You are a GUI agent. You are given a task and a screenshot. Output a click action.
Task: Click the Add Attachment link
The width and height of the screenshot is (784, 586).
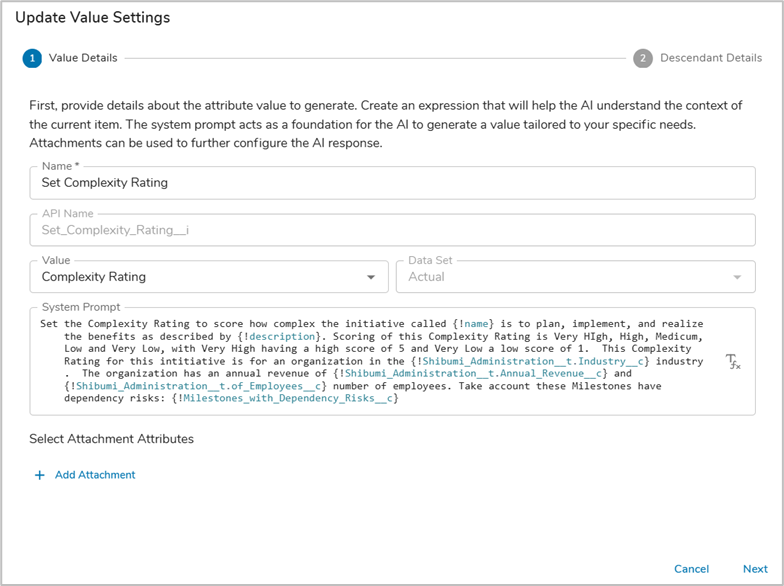95,475
